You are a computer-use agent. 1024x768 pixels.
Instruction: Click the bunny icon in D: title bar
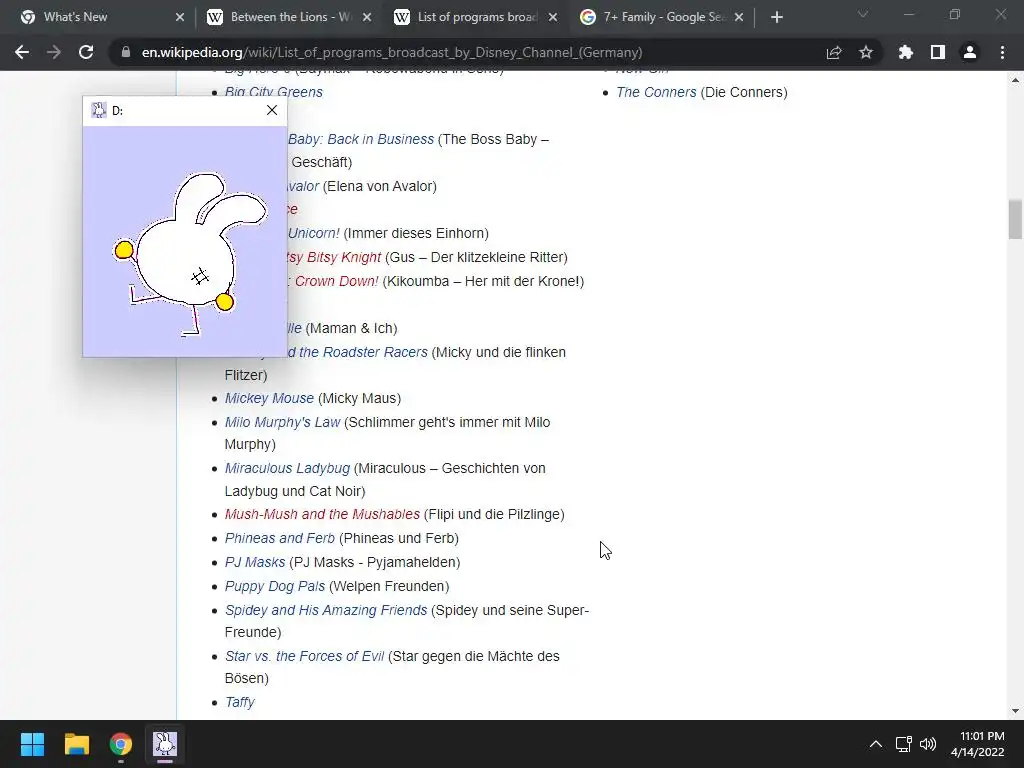[99, 110]
